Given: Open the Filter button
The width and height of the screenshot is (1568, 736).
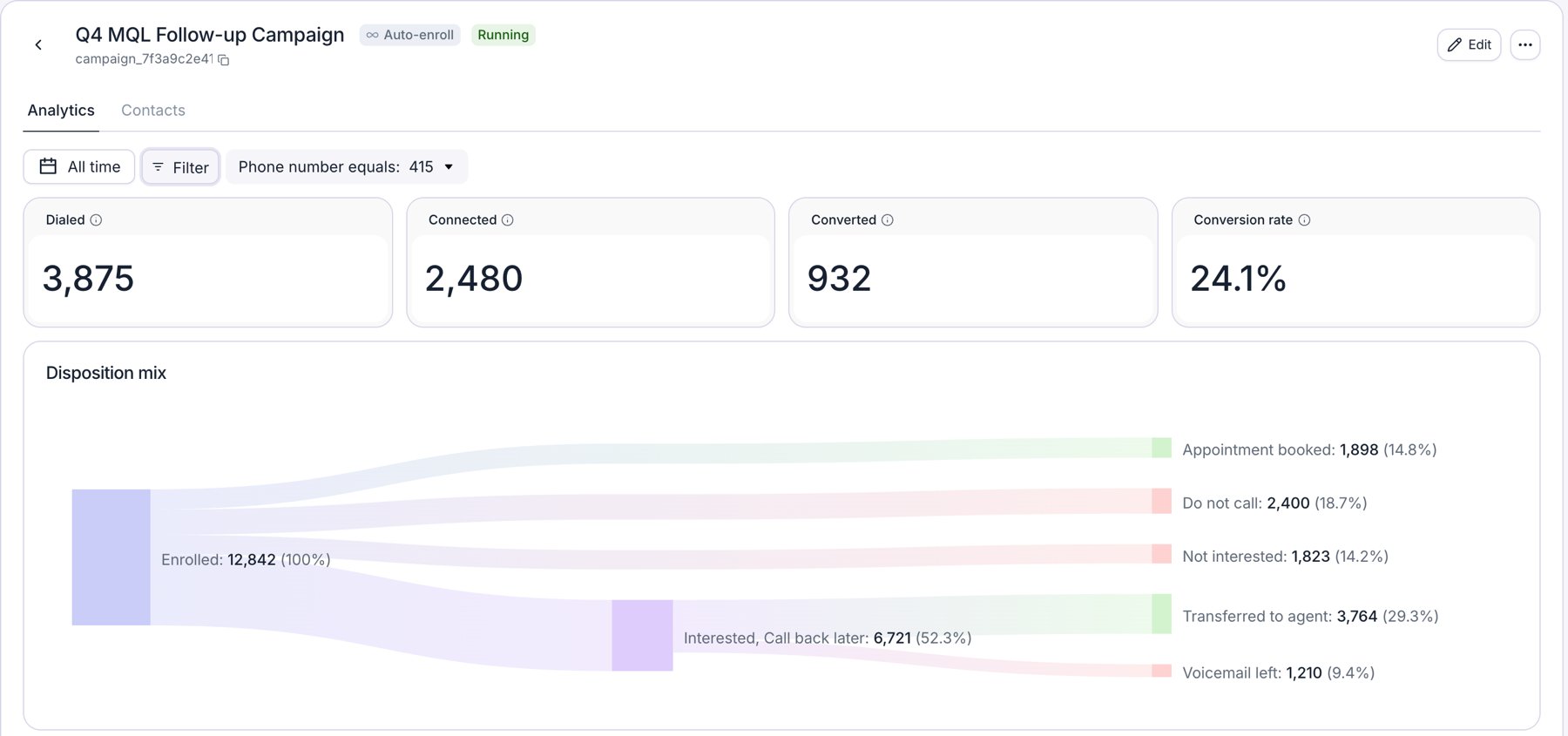Looking at the screenshot, I should click(180, 167).
